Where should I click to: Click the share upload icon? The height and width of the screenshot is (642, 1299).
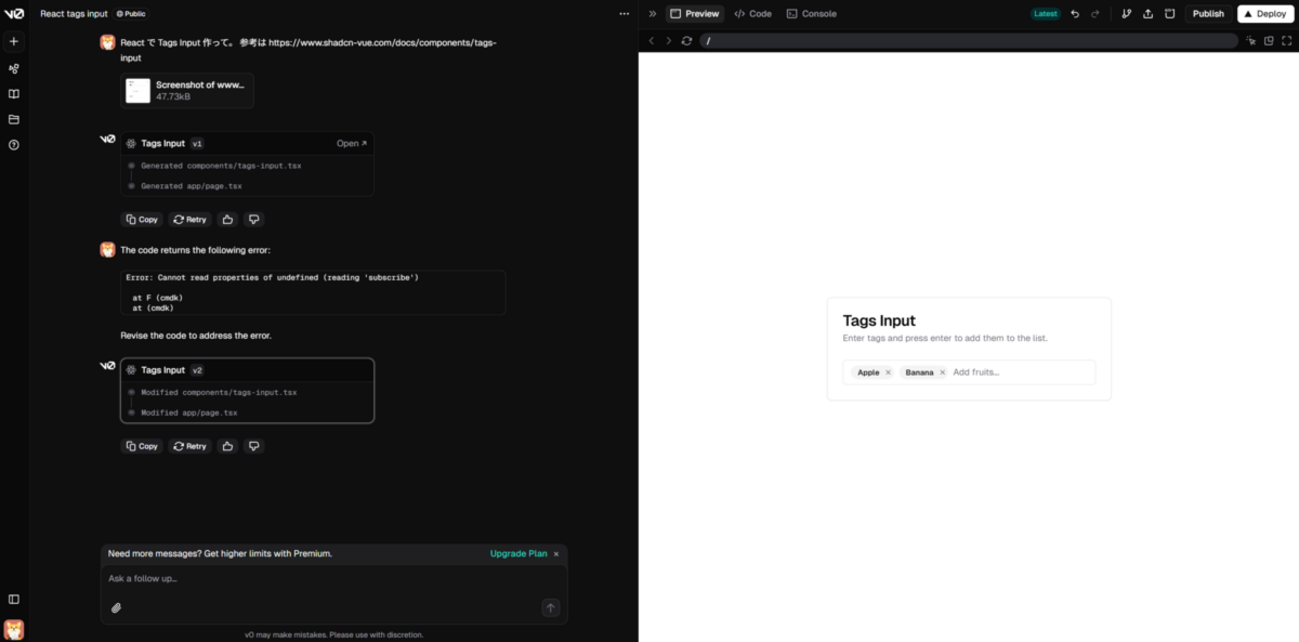(1148, 14)
